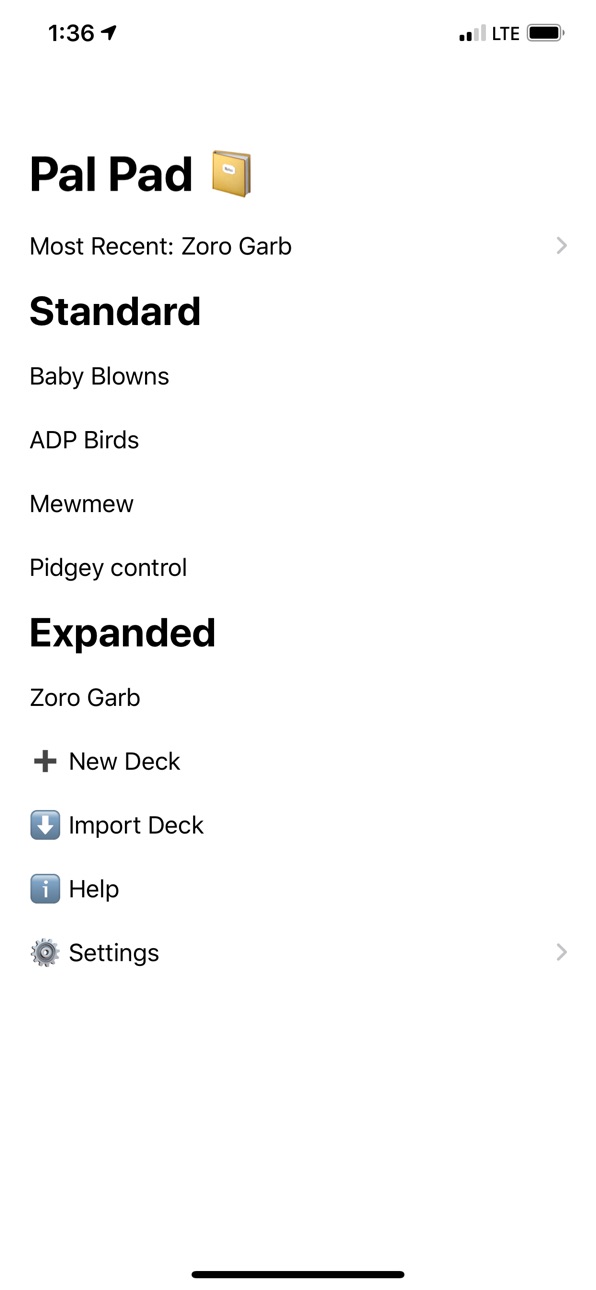Tap the battery icon in status bar
The width and height of the screenshot is (596, 1290).
[x=545, y=33]
